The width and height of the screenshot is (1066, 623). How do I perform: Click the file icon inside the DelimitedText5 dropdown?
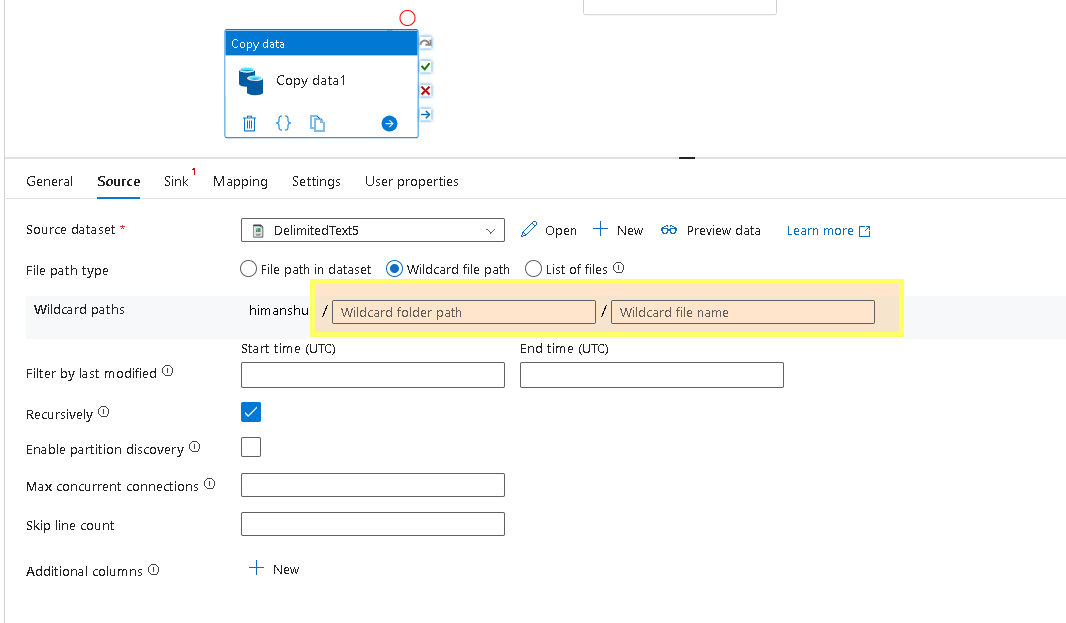(x=258, y=231)
